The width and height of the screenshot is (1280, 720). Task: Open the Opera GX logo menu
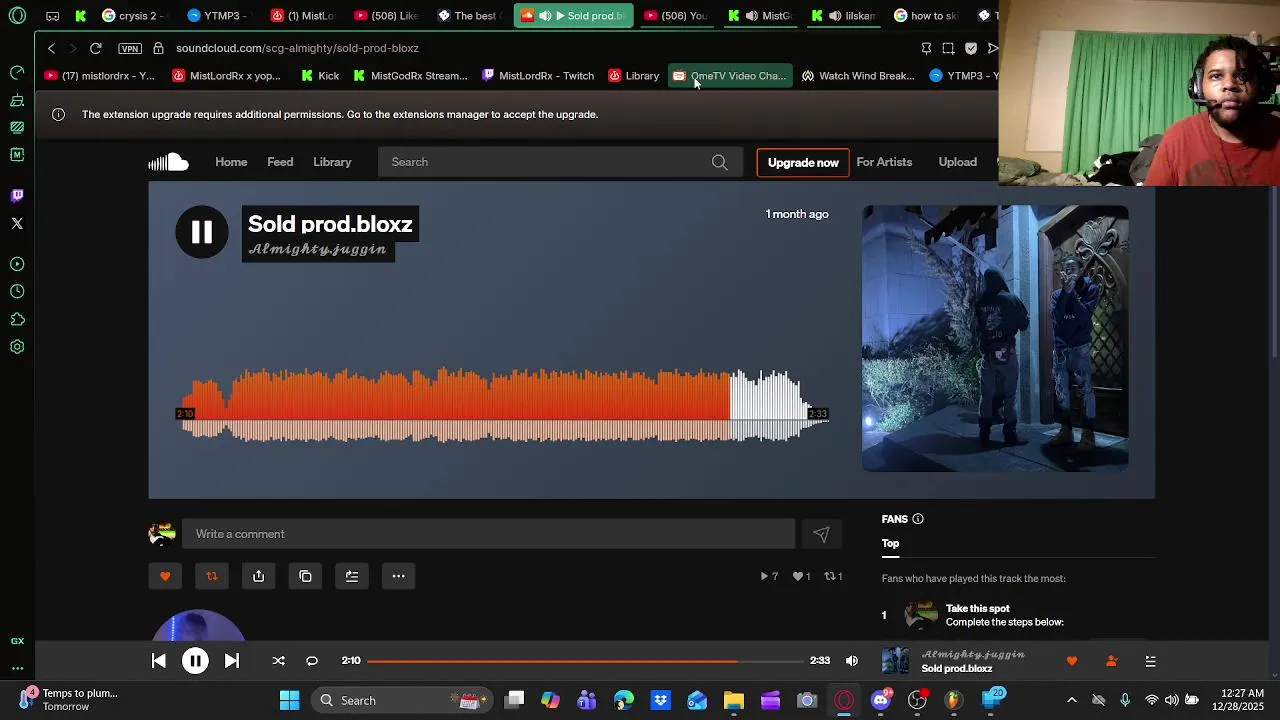point(17,16)
